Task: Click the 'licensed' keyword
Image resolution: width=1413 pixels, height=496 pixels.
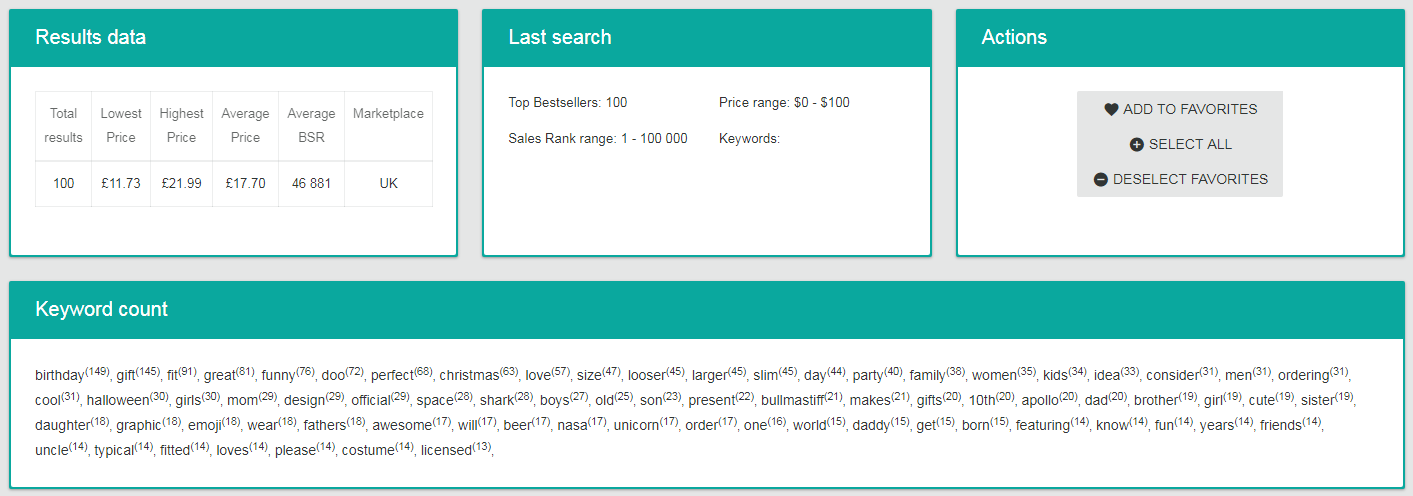Action: coord(446,451)
